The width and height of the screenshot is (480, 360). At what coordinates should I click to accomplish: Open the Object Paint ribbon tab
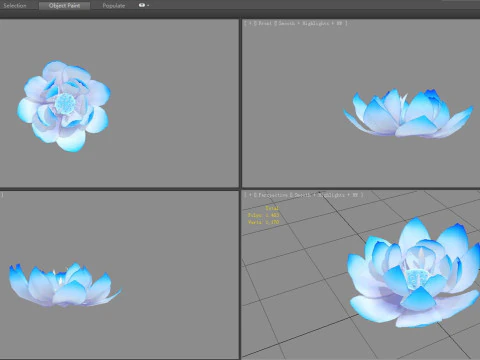pyautogui.click(x=64, y=6)
